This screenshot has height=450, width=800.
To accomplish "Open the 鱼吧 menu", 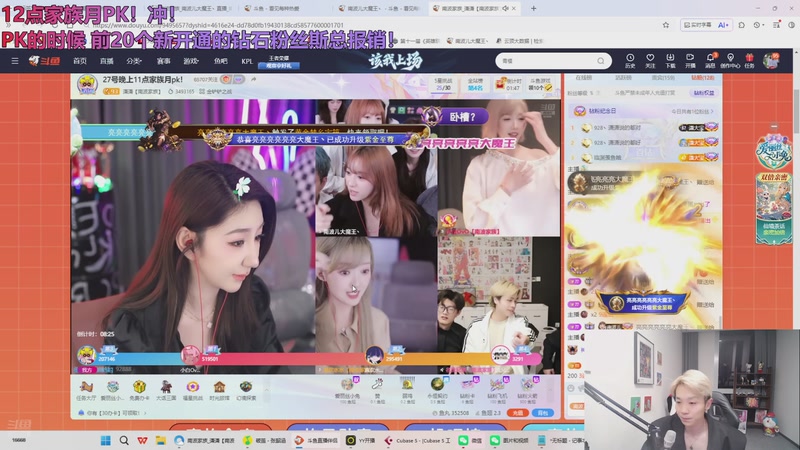I will pyautogui.click(x=220, y=61).
